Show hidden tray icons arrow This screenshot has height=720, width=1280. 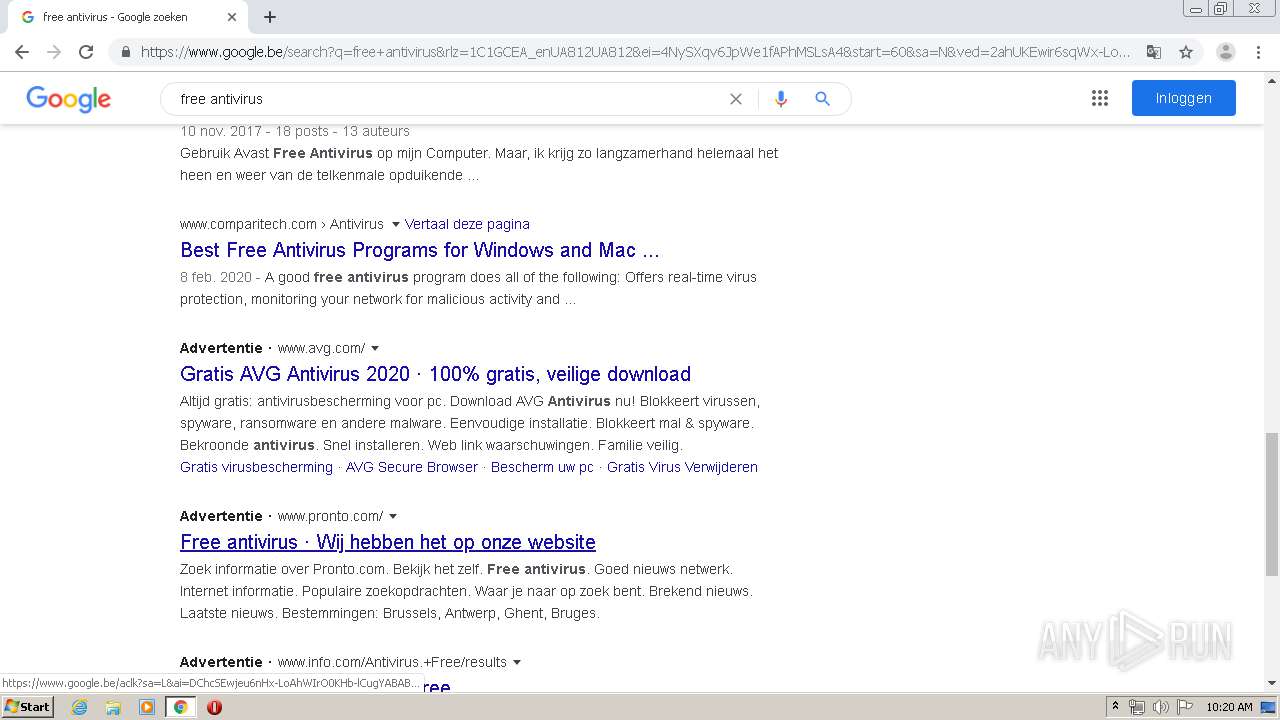1115,707
